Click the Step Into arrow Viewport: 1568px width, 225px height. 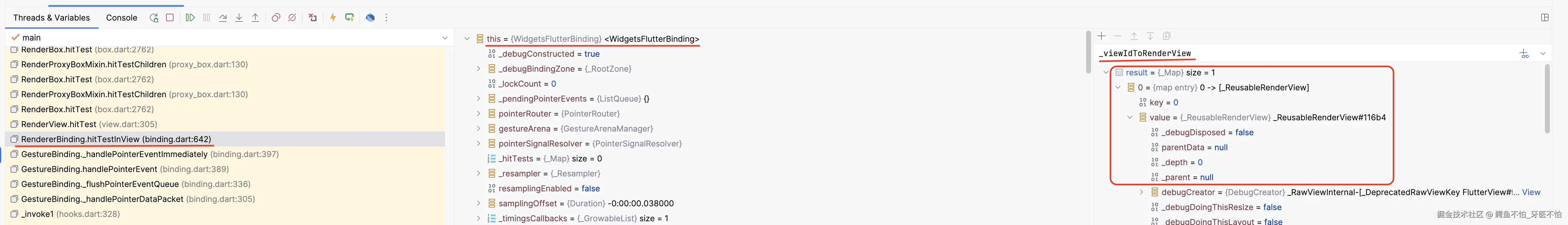(x=239, y=18)
